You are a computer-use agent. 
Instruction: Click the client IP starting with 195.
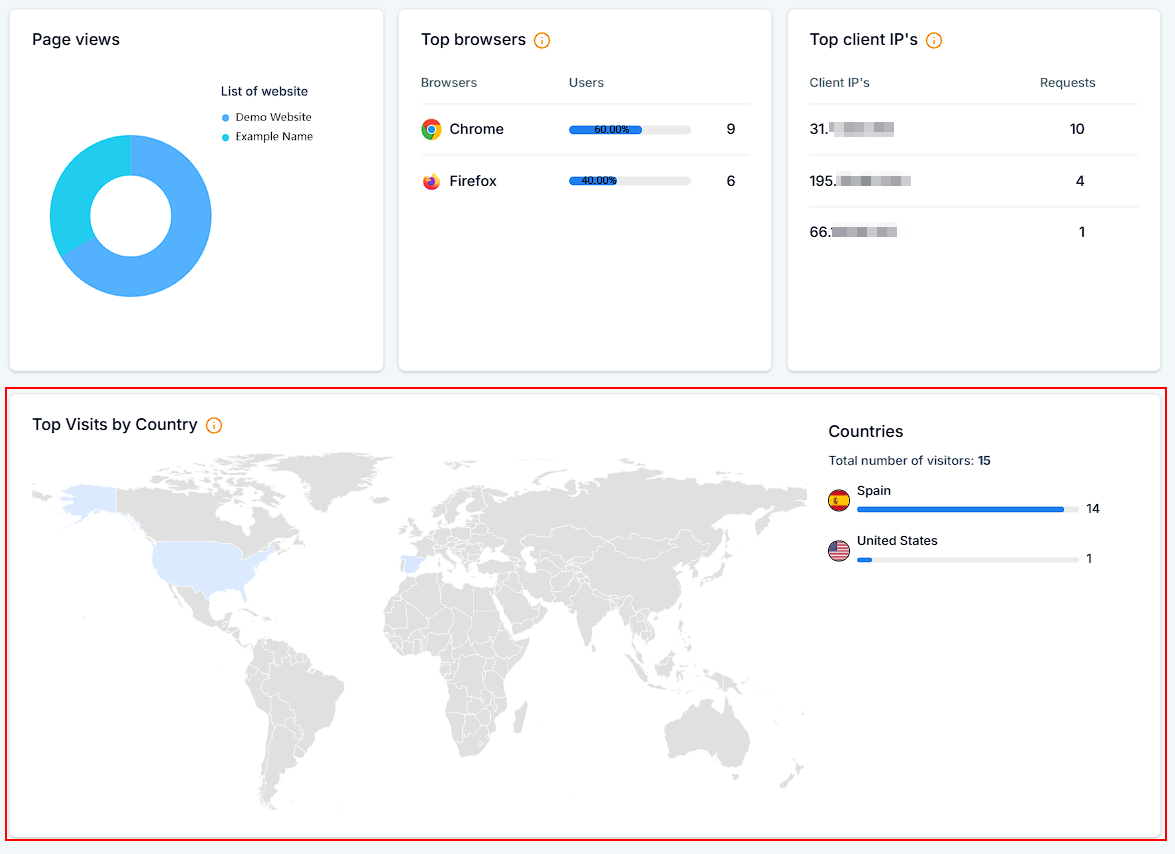tap(859, 181)
